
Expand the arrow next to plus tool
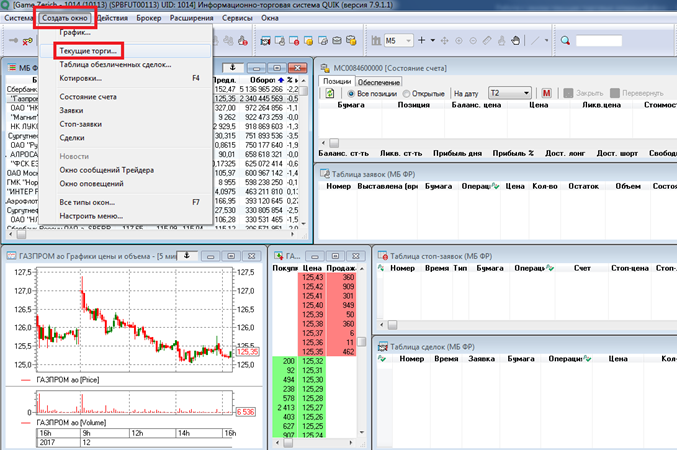pos(433,41)
